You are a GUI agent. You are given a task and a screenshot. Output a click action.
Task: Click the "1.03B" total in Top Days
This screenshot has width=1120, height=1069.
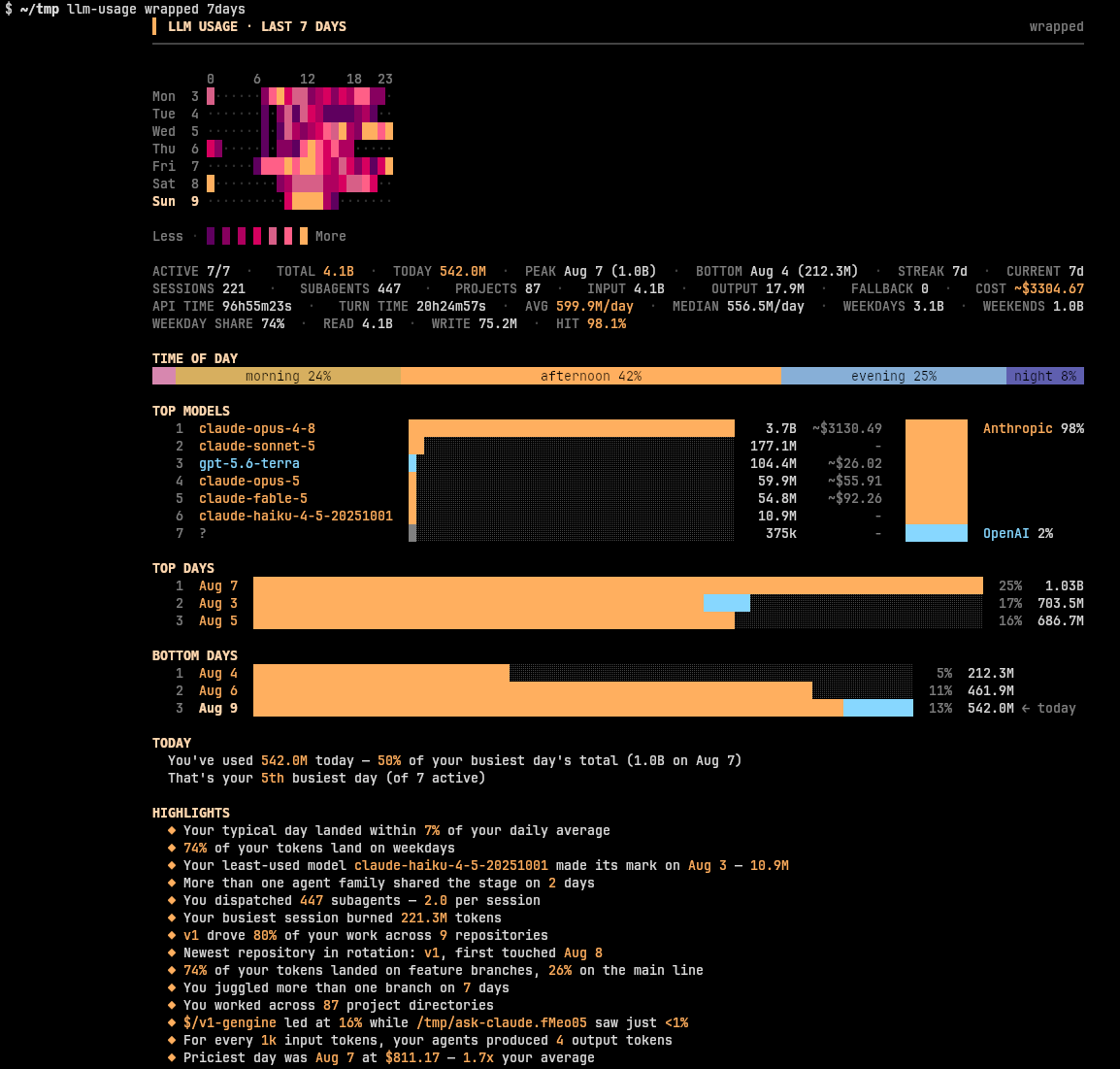(x=1065, y=585)
